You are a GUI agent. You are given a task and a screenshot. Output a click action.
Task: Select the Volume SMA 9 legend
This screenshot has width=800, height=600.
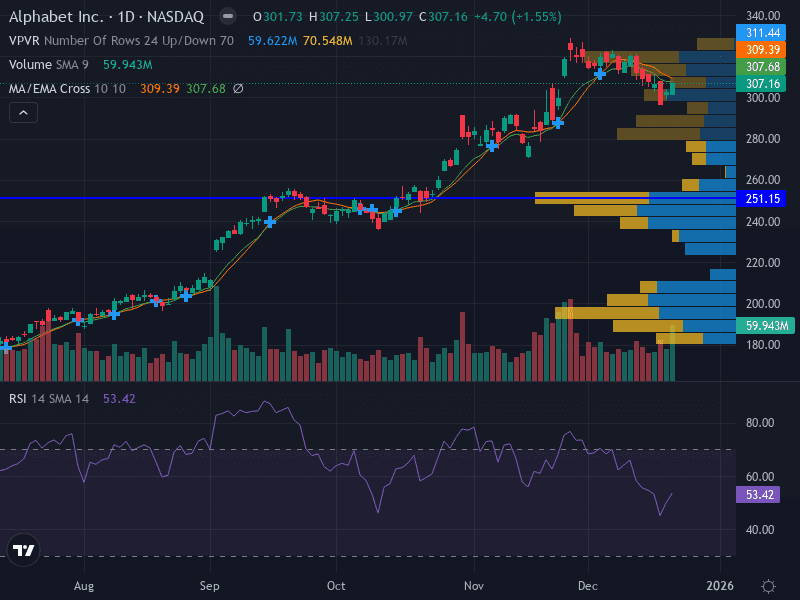[x=48, y=65]
